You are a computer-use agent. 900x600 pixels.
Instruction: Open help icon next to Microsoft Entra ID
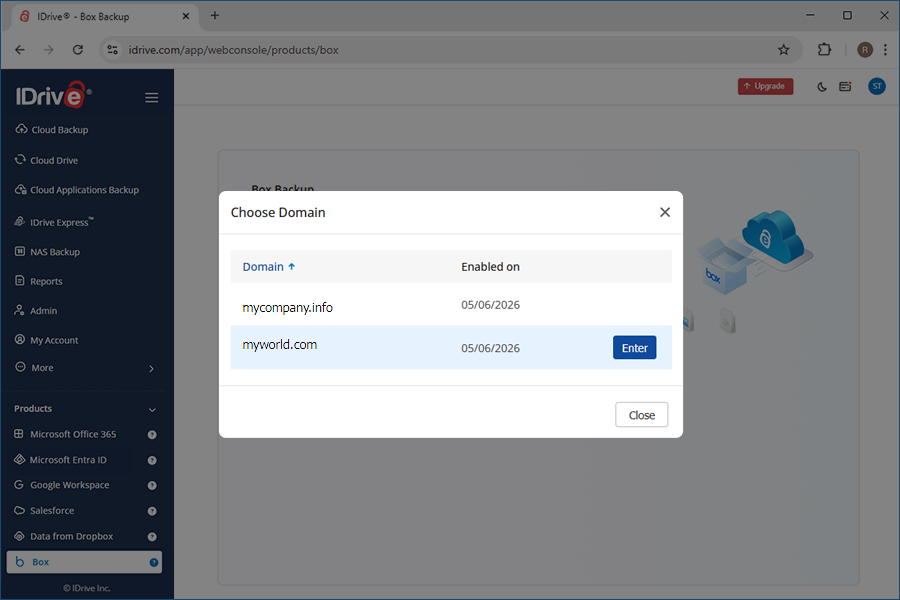coord(152,460)
